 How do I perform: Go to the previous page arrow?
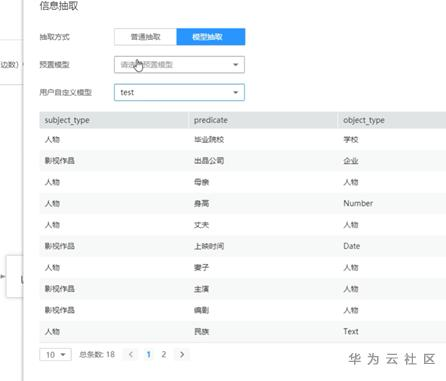pyautogui.click(x=131, y=355)
